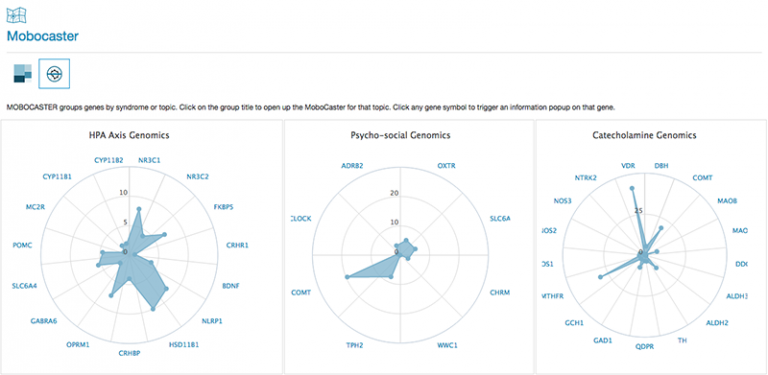Select the radar chart view icon
768x375 pixels.
pyautogui.click(x=54, y=73)
